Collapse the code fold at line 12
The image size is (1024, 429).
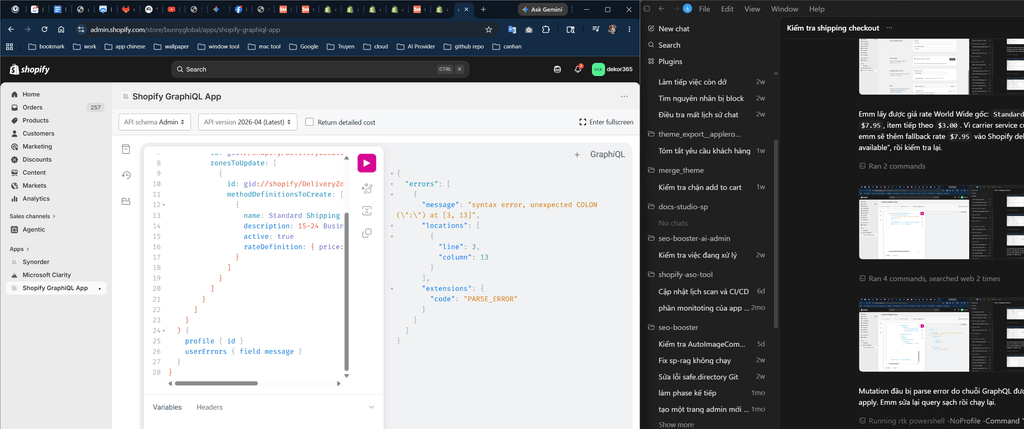pos(163,205)
